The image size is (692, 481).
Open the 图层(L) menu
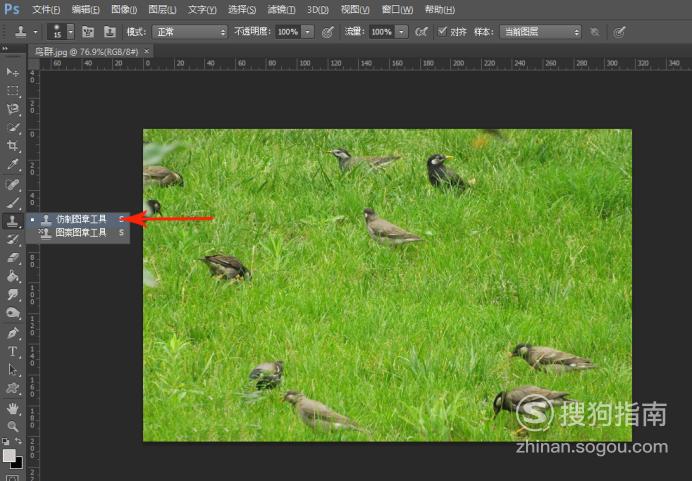[x=162, y=9]
